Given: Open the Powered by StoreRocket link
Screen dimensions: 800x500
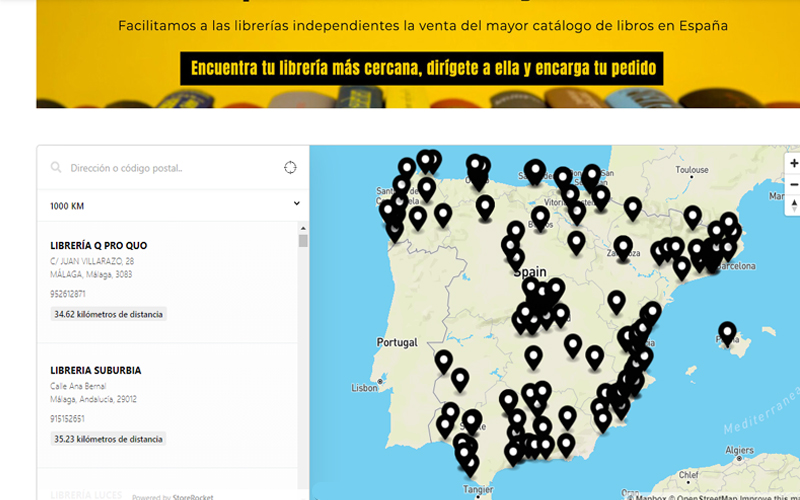Looking at the screenshot, I should (x=172, y=497).
